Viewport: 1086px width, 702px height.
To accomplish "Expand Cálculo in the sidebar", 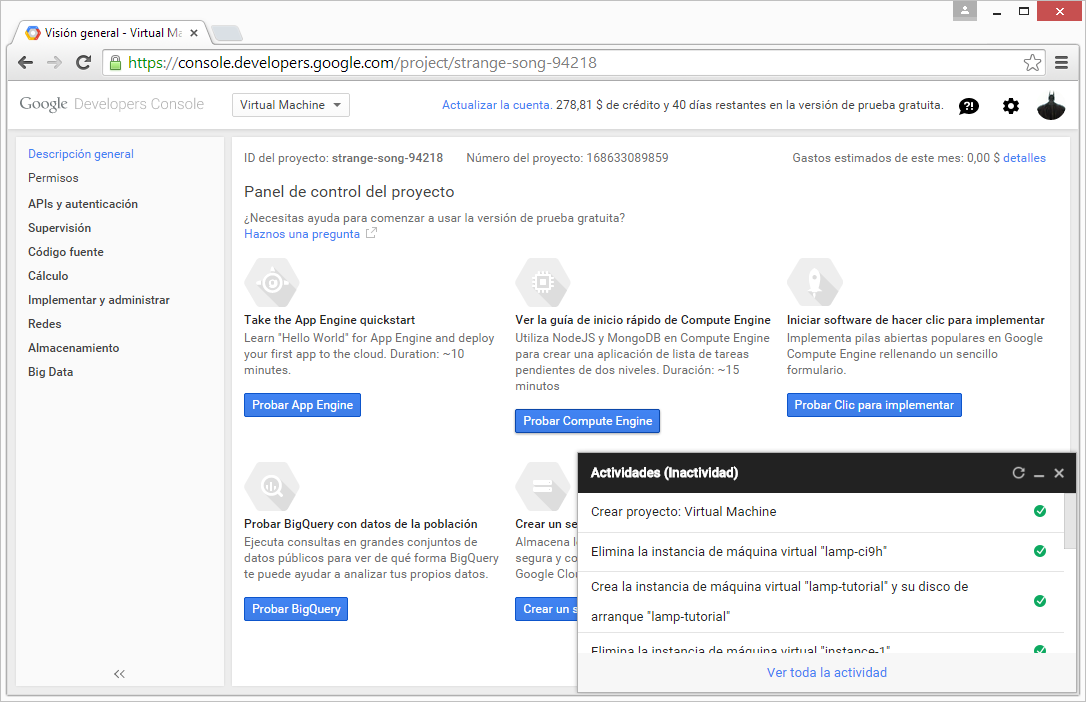I will click(x=48, y=276).
